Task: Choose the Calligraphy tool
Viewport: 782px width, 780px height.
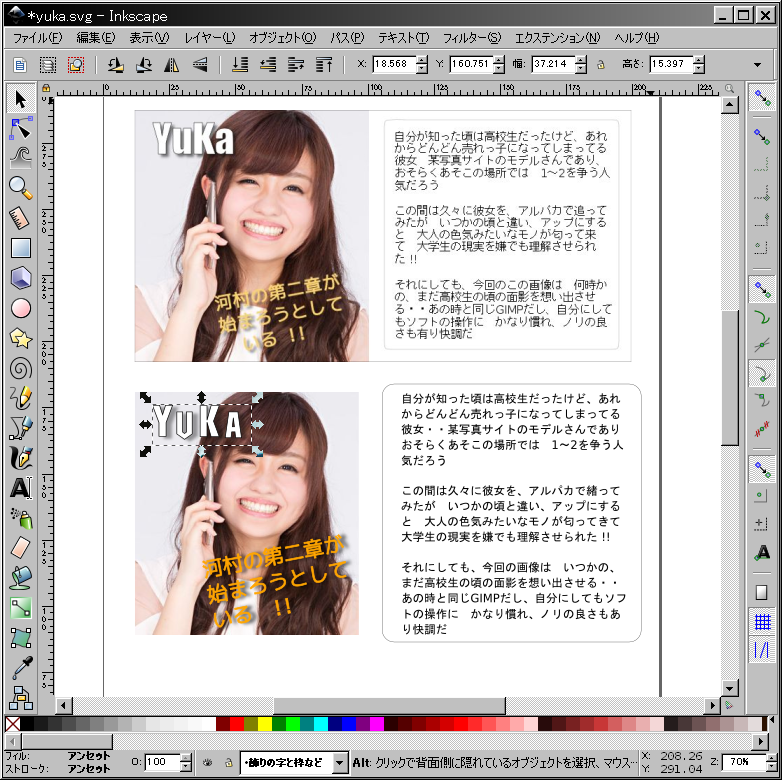Action: [20, 457]
